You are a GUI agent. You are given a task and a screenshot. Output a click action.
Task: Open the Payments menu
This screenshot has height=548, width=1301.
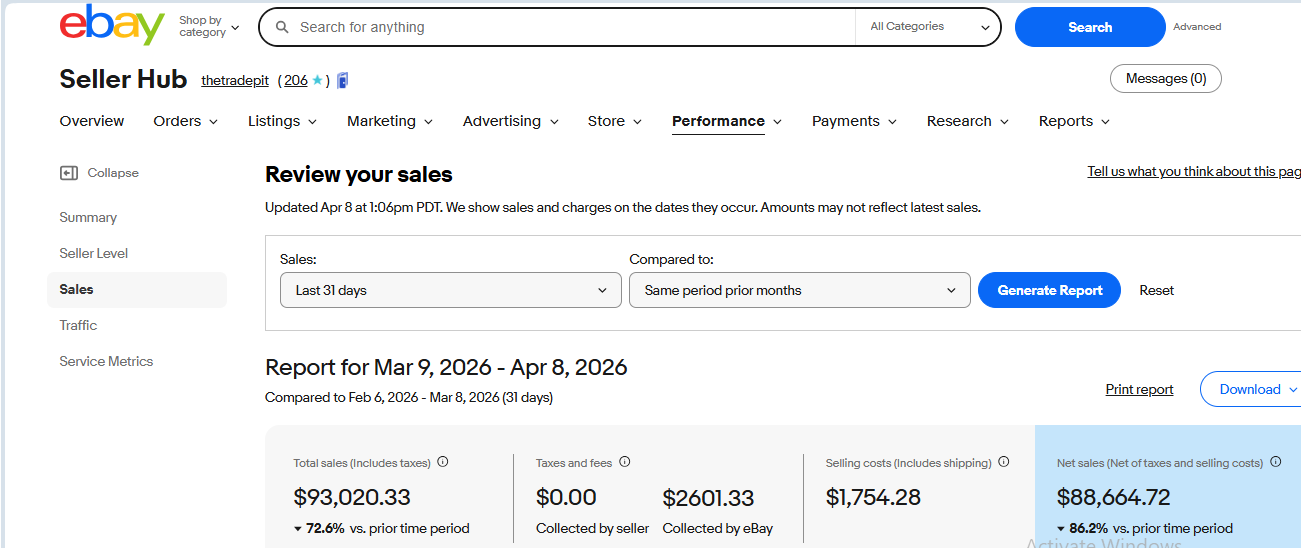(x=853, y=121)
